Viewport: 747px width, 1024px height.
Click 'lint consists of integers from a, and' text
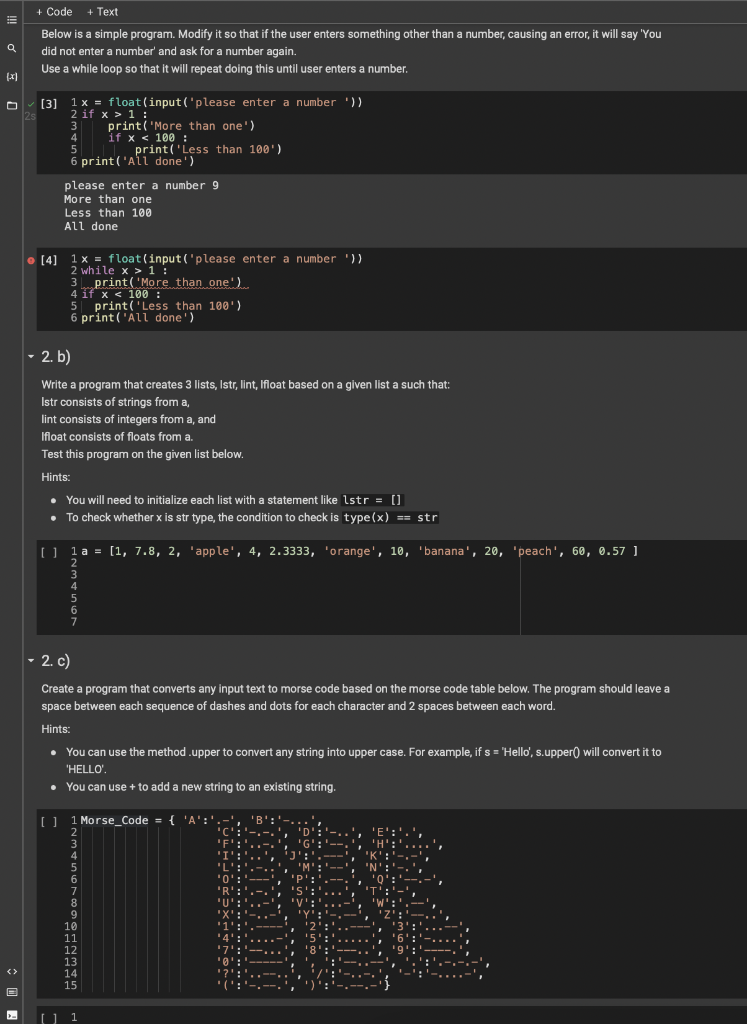point(129,419)
